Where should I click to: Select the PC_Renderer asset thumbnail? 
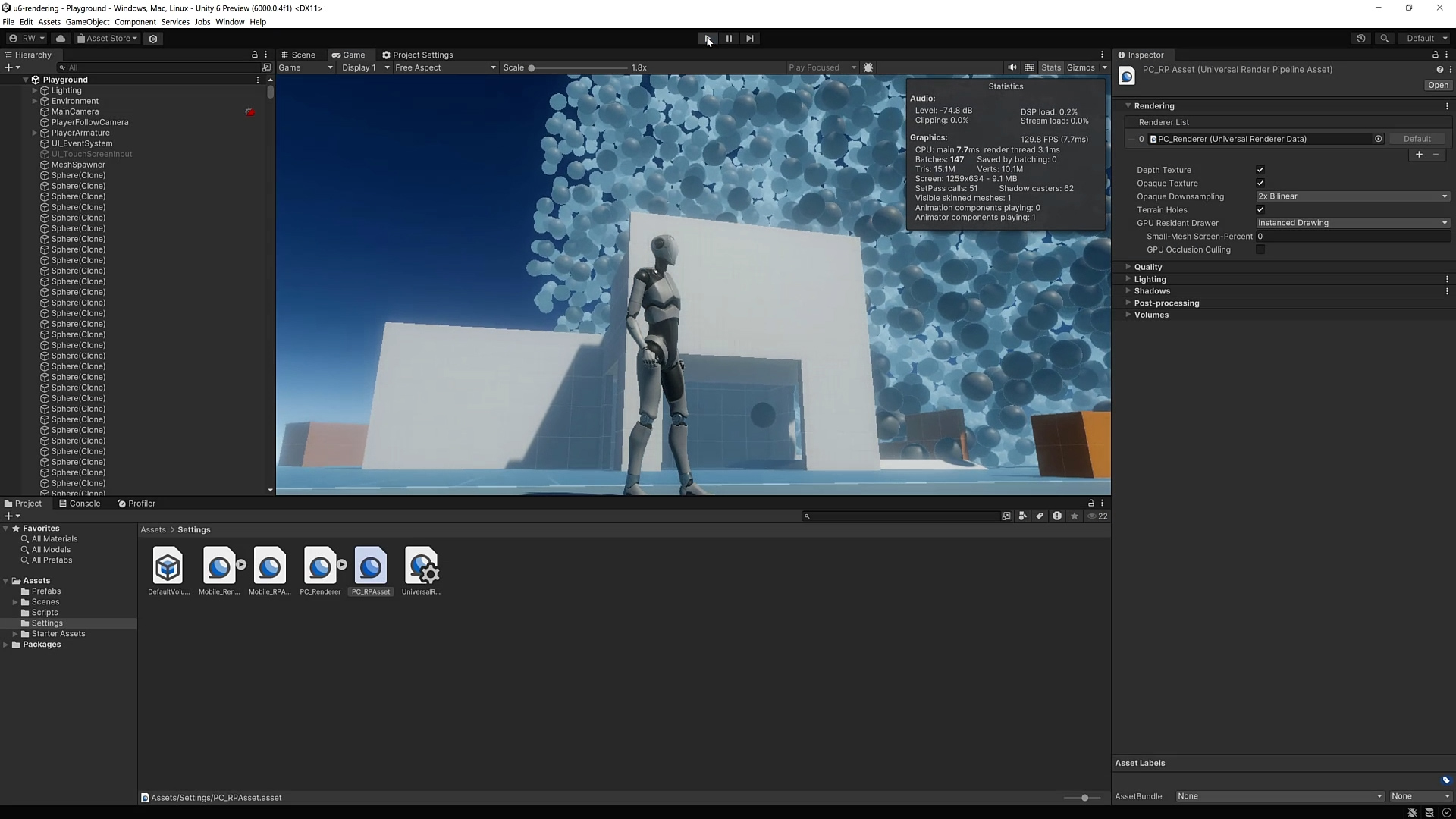tap(320, 567)
